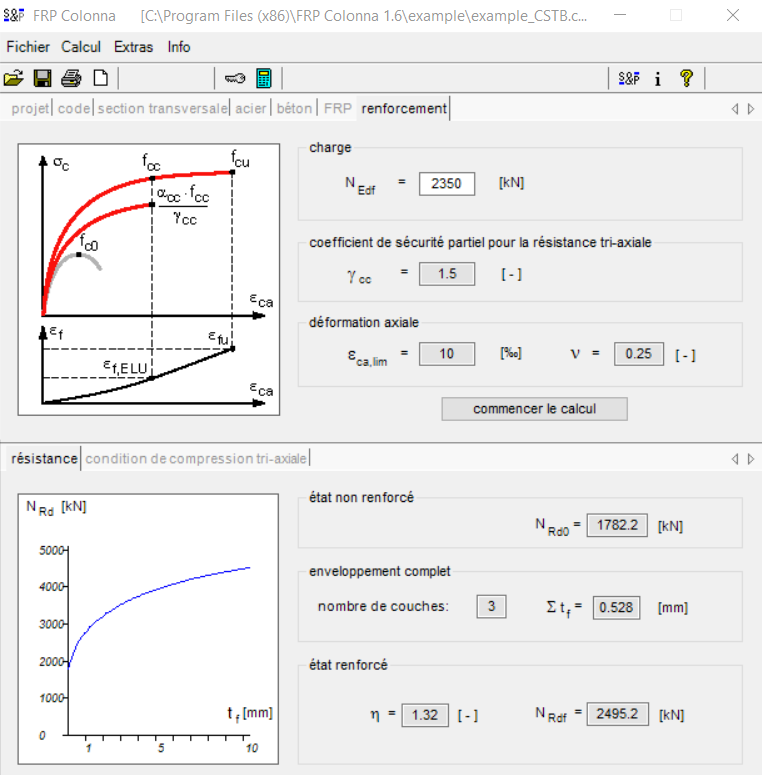Select the béton tab
The image size is (763, 775).
point(294,109)
